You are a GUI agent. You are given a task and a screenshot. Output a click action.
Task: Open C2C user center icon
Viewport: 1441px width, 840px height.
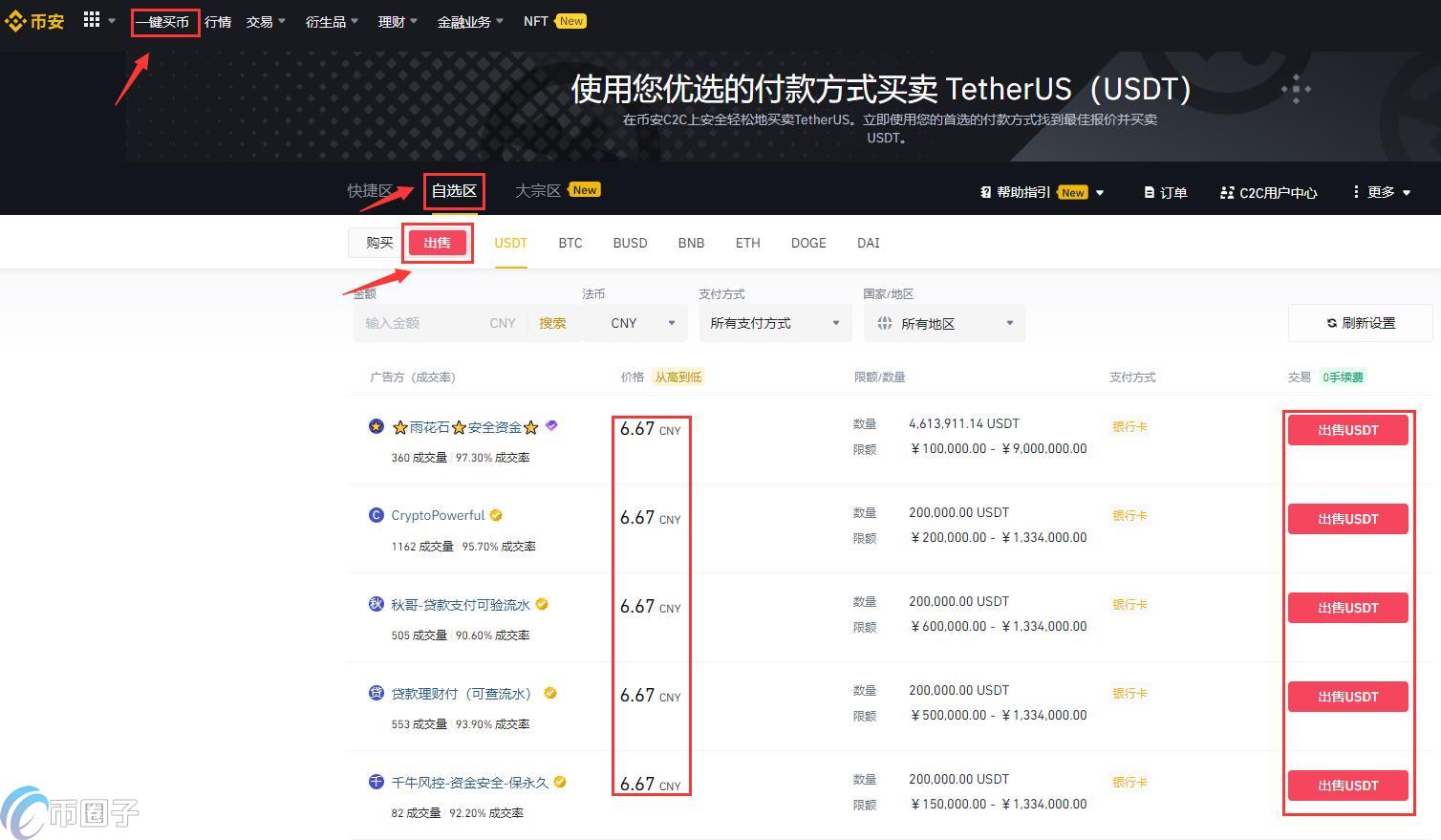click(x=1227, y=193)
